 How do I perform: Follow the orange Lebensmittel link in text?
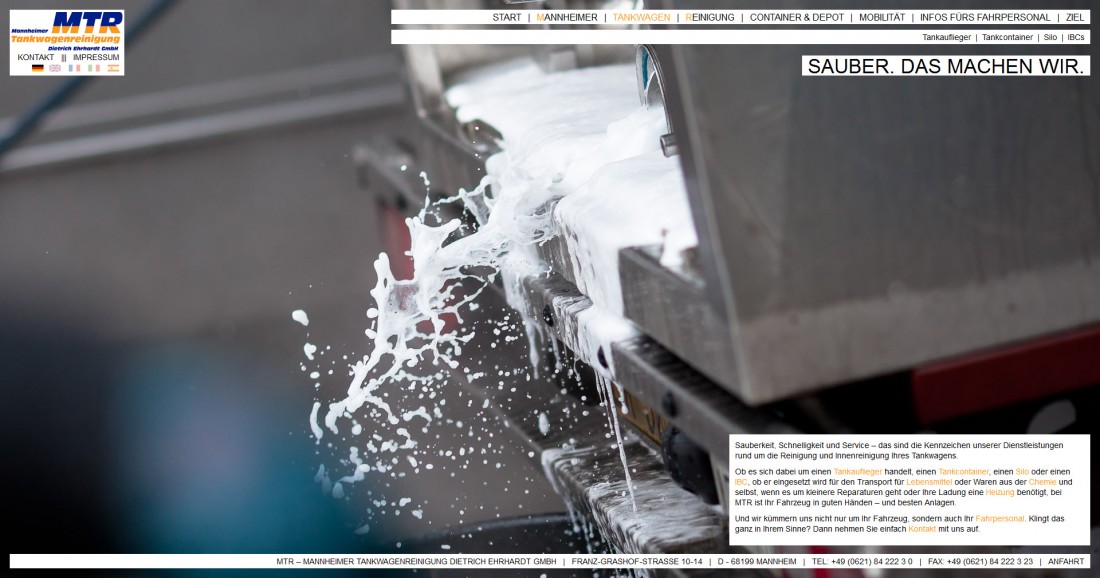pyautogui.click(x=929, y=482)
